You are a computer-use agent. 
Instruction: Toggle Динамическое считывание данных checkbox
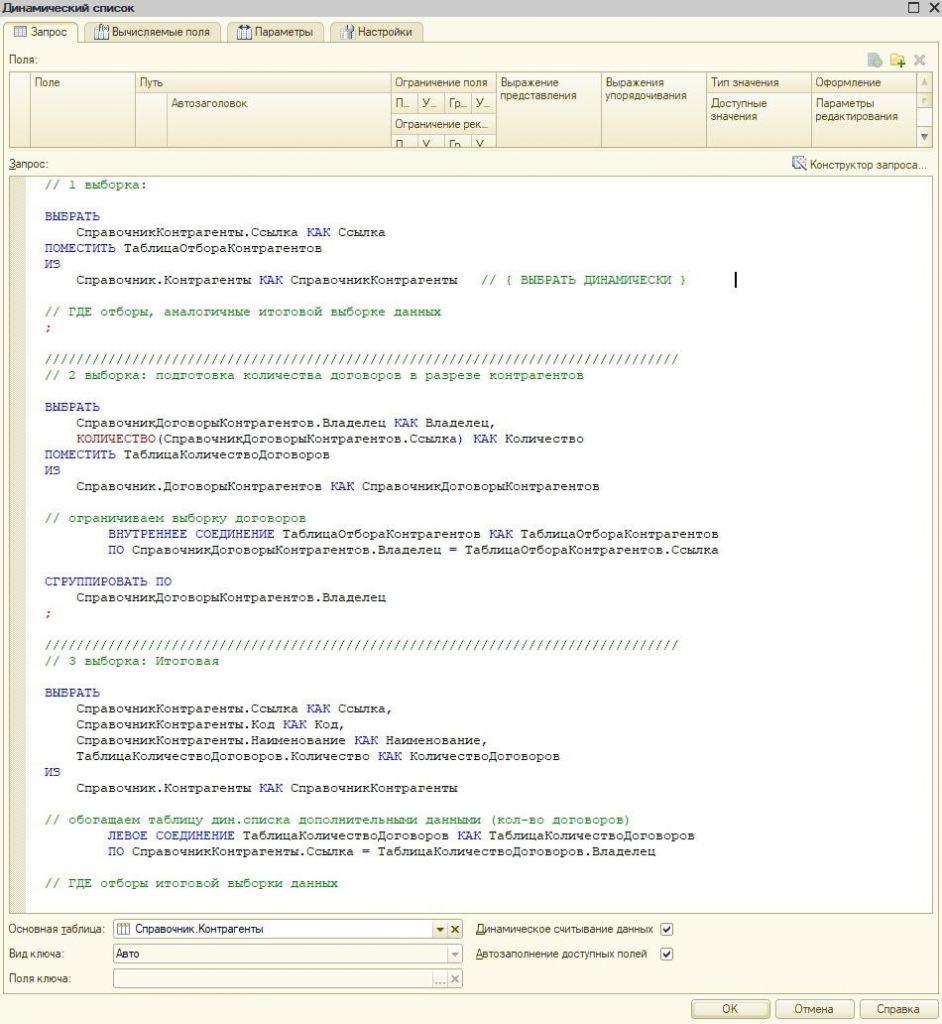tap(667, 929)
